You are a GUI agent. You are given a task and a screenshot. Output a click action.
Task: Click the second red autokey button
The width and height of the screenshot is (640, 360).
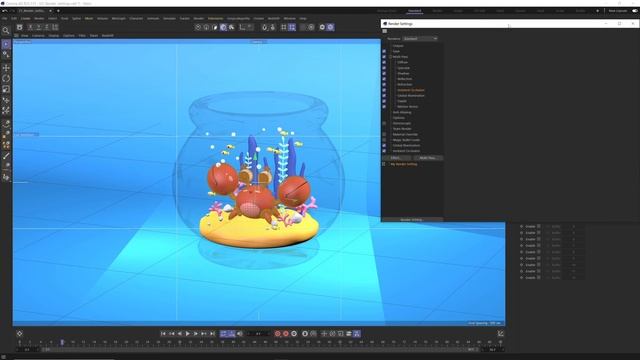(286, 333)
